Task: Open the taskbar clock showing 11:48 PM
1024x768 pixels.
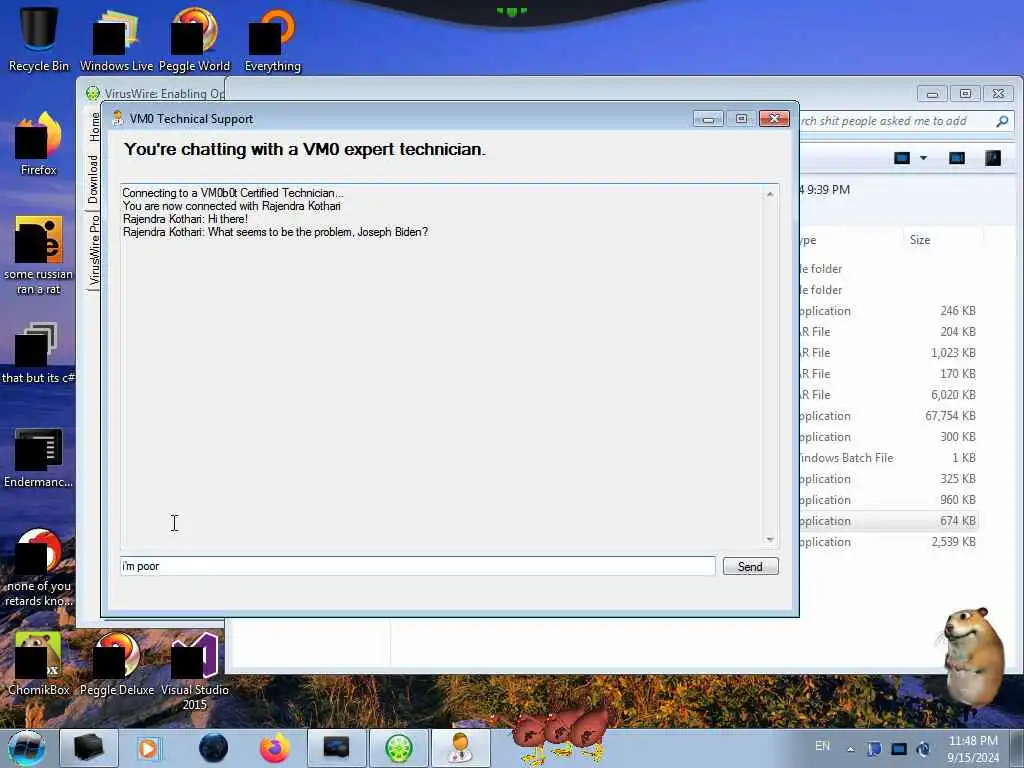Action: (973, 749)
